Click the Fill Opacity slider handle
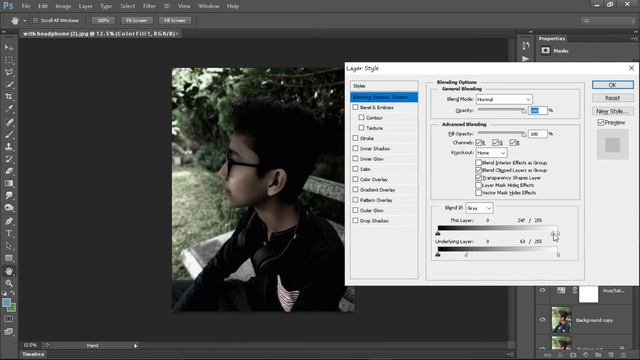The width and height of the screenshot is (640, 360). point(524,134)
